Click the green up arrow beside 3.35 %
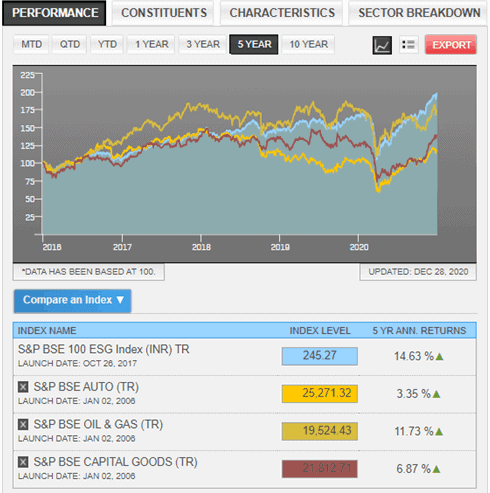This screenshot has width=490, height=493. pyautogui.click(x=436, y=394)
